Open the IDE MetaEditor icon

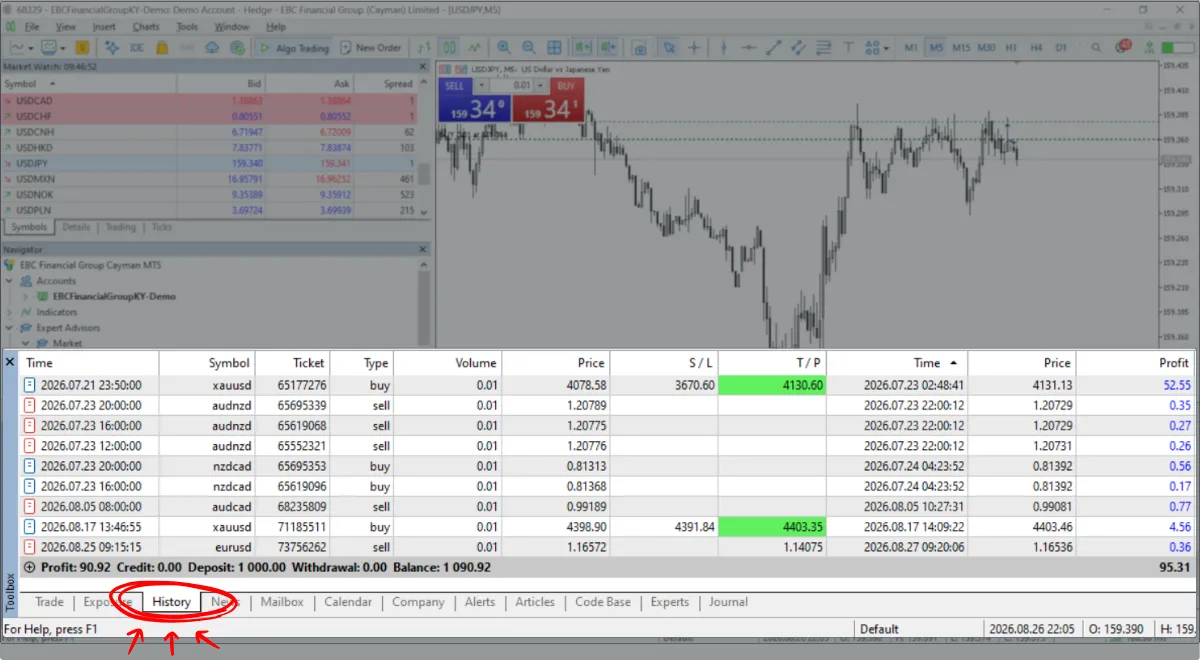[x=137, y=47]
